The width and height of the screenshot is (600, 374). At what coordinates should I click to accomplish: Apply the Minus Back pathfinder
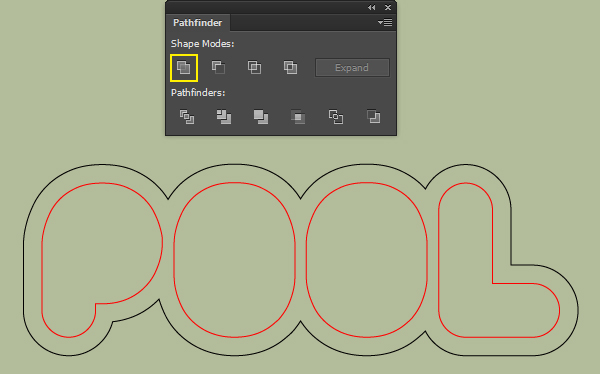[x=373, y=116]
